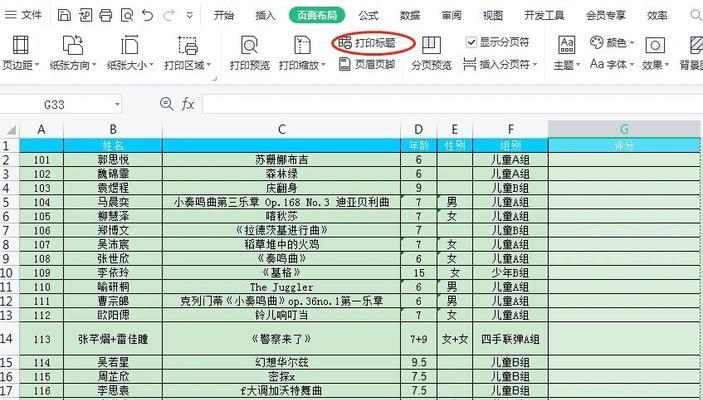Open the 效率 tab
703x400 pixels.
(657, 15)
